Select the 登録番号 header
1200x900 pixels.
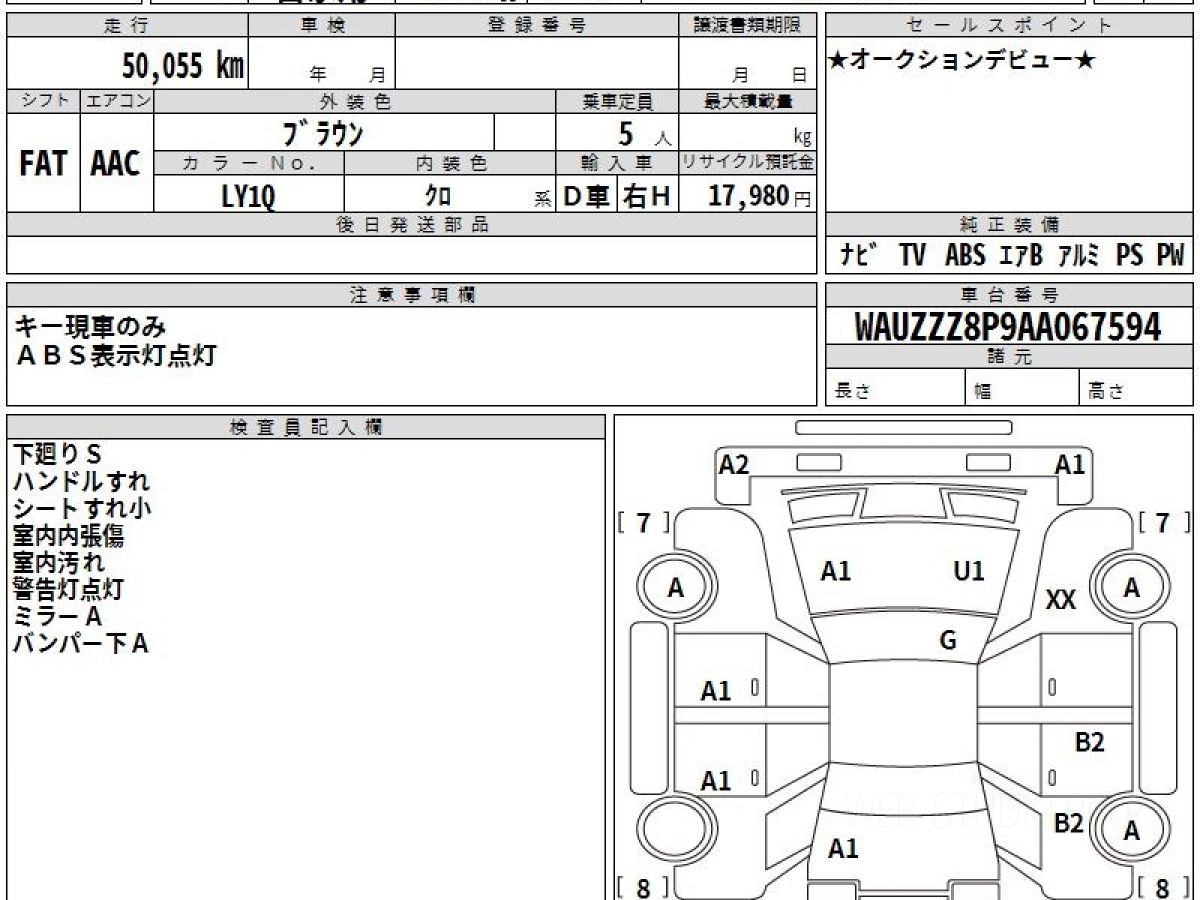537,26
